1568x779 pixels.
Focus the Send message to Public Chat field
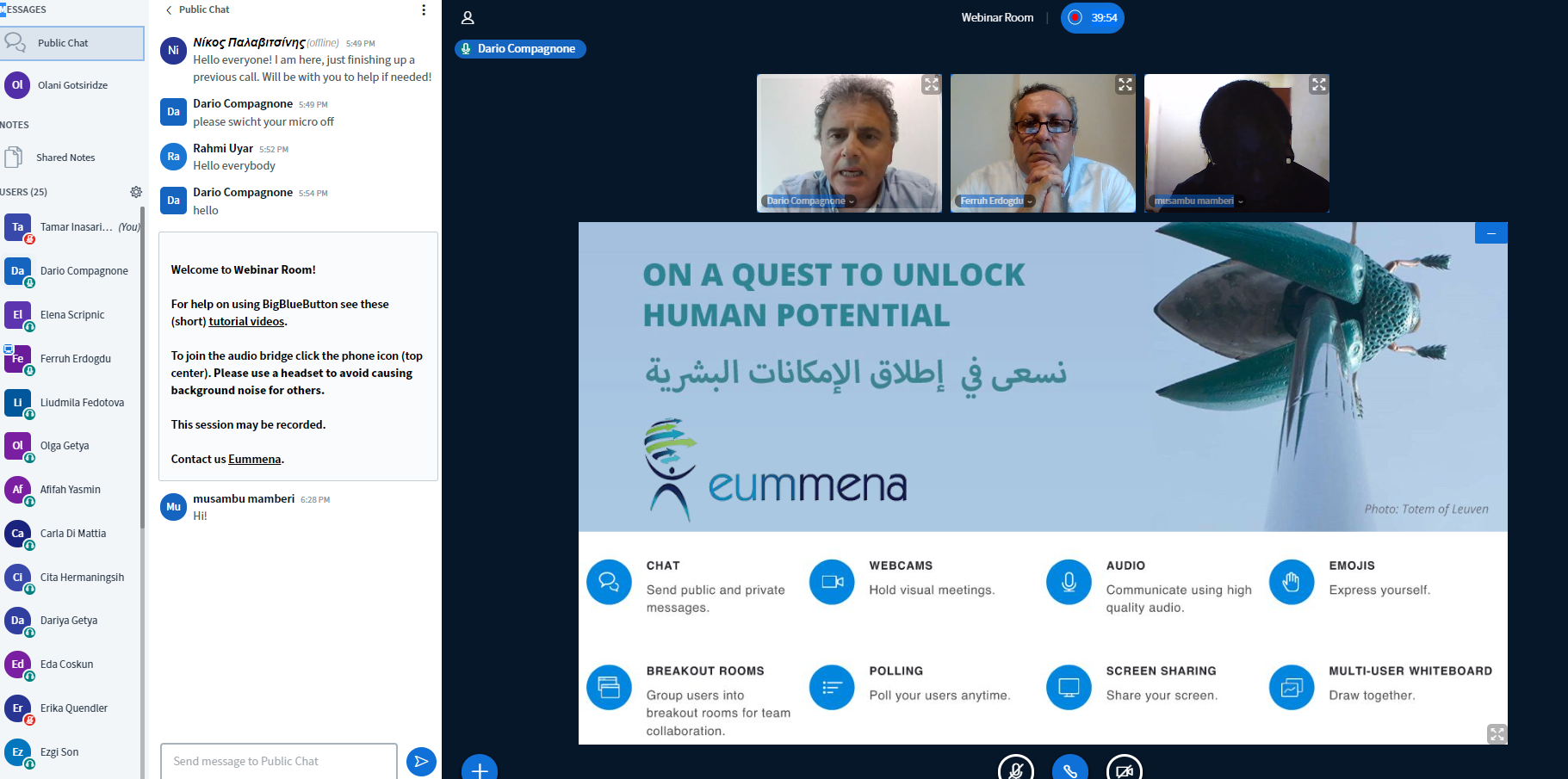click(x=279, y=761)
